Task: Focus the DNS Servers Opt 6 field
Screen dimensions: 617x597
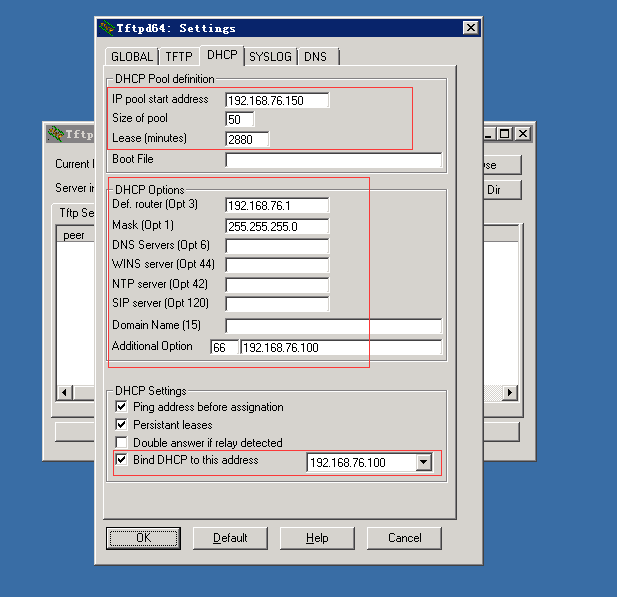Action: 277,246
